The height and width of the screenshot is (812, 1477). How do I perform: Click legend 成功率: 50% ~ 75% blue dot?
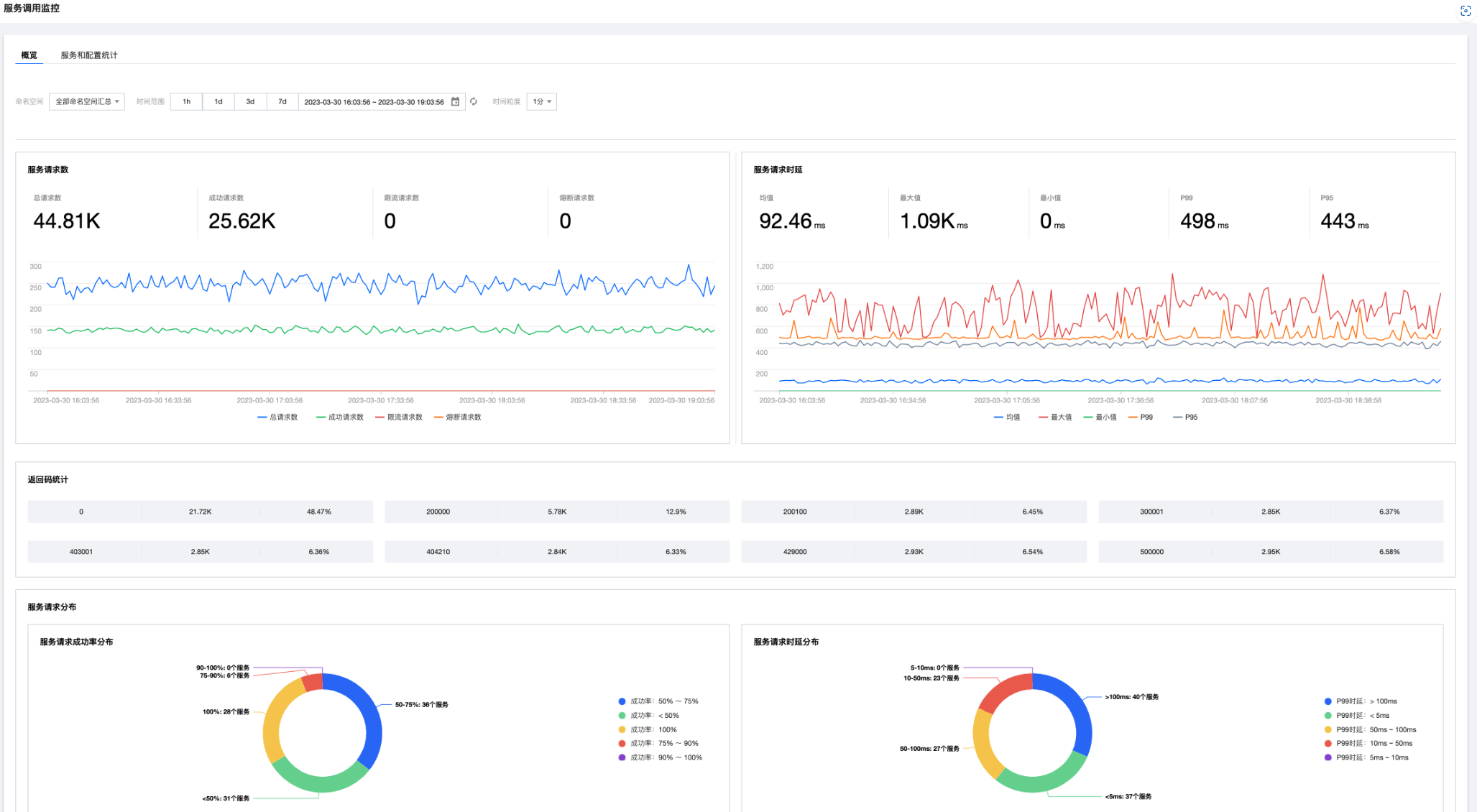[x=622, y=701]
